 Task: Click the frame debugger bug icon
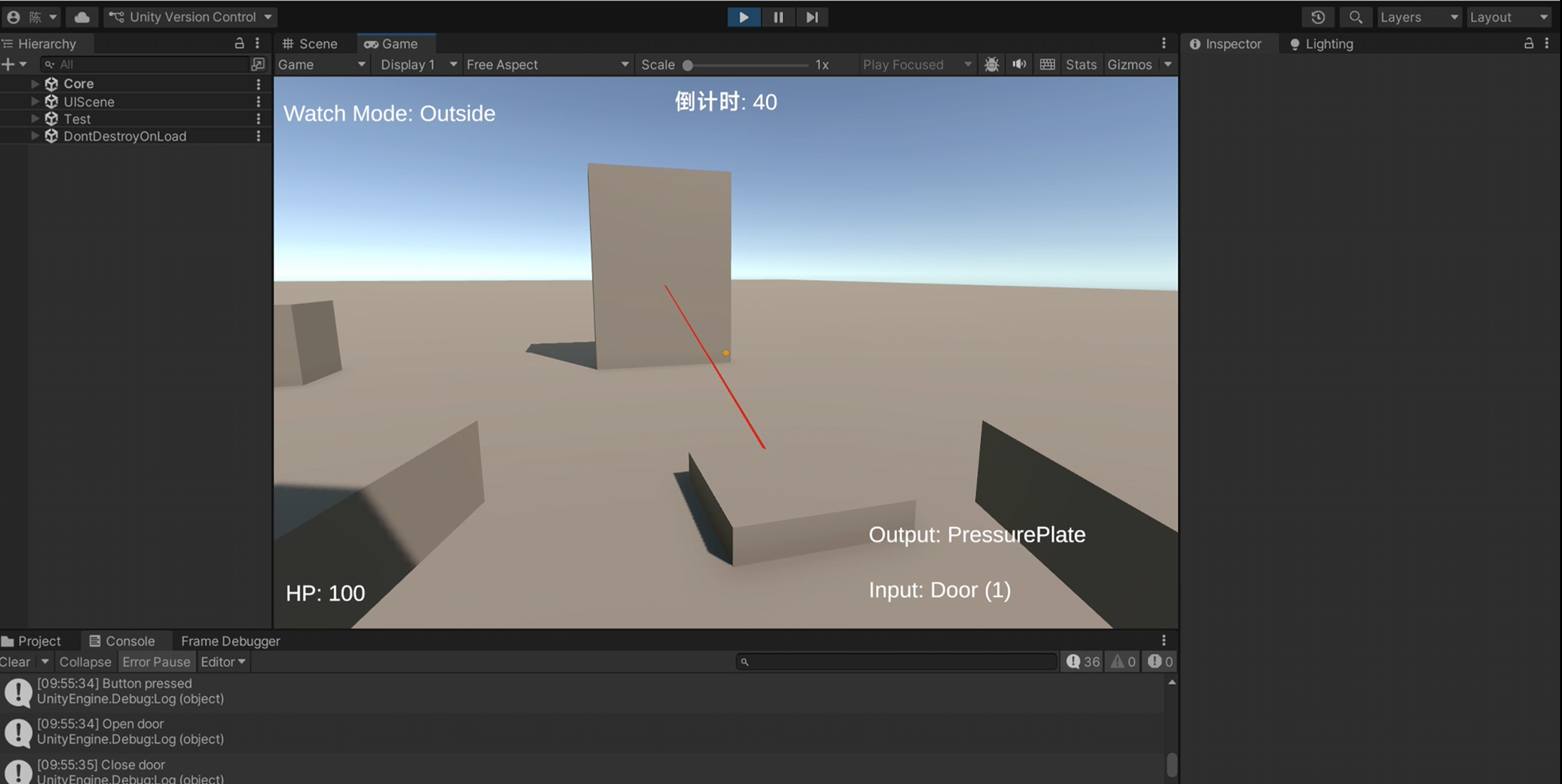[991, 64]
